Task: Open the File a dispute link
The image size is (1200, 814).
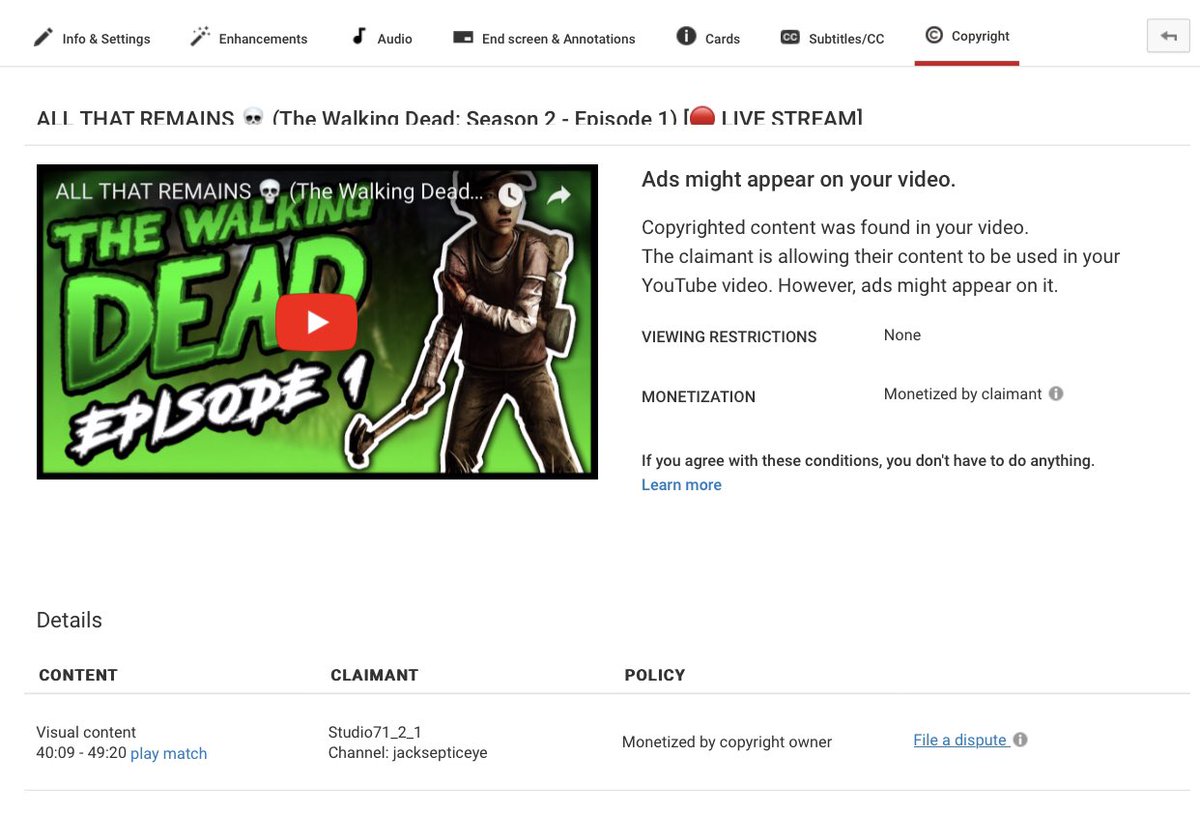Action: (960, 740)
